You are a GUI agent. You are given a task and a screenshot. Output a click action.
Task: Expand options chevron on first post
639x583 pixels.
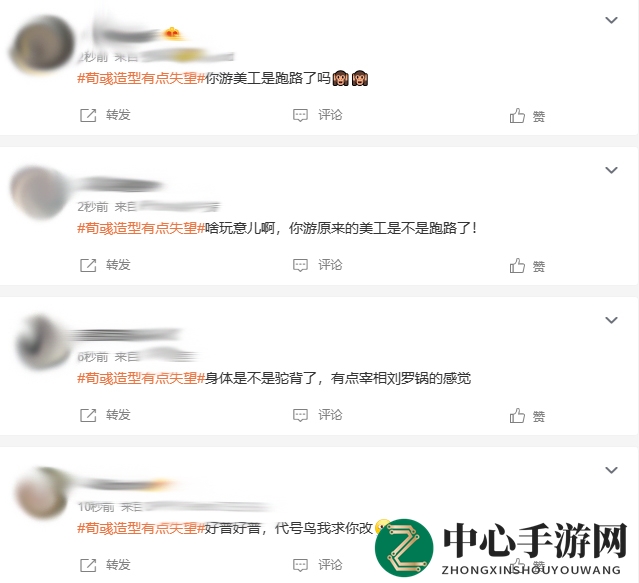611,20
